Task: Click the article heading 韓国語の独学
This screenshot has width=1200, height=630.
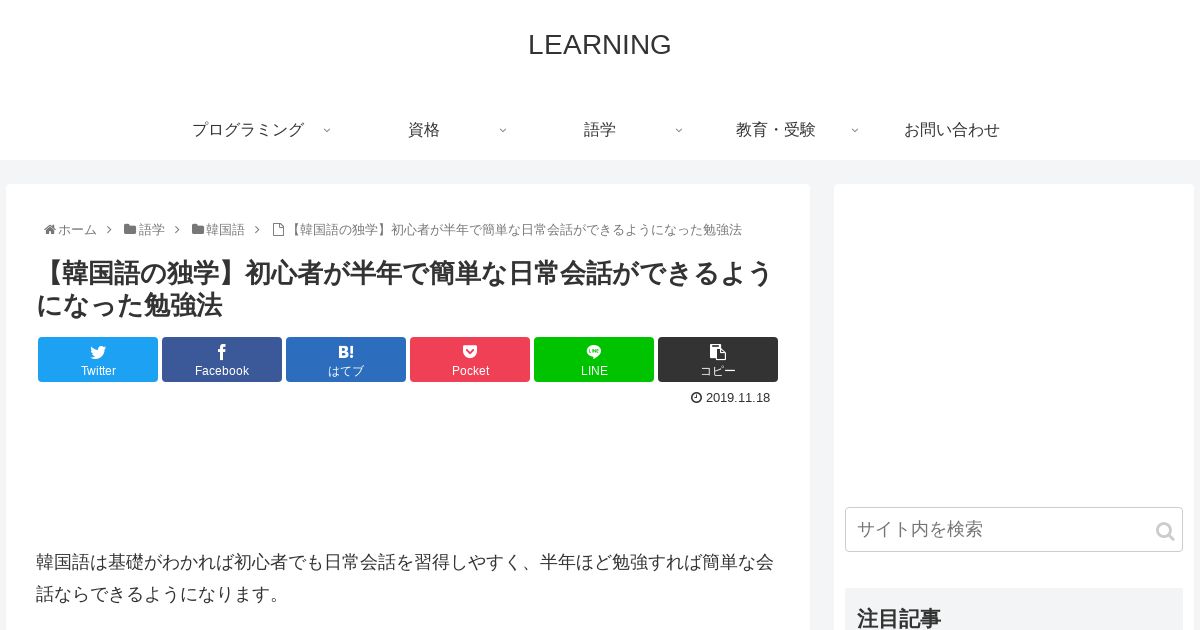Action: (x=405, y=289)
